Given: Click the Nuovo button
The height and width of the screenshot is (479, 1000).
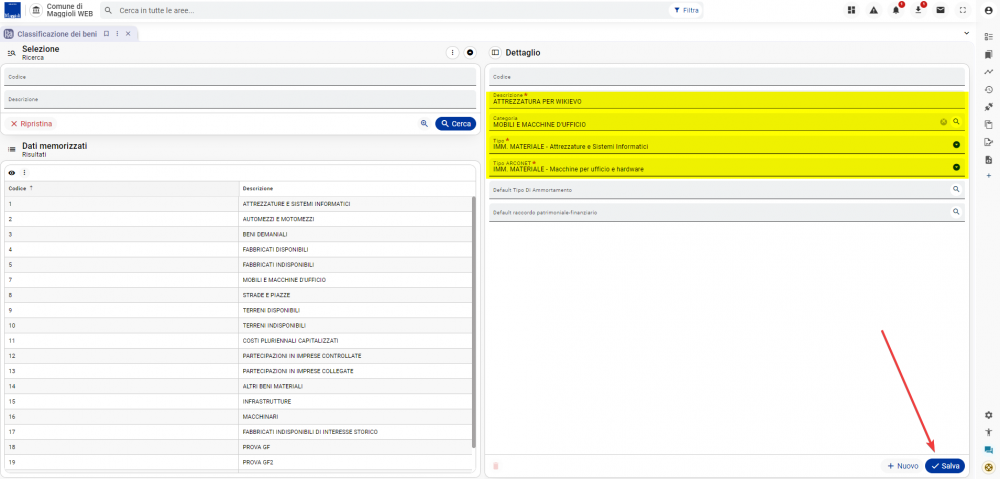Looking at the screenshot, I should pyautogui.click(x=902, y=466).
